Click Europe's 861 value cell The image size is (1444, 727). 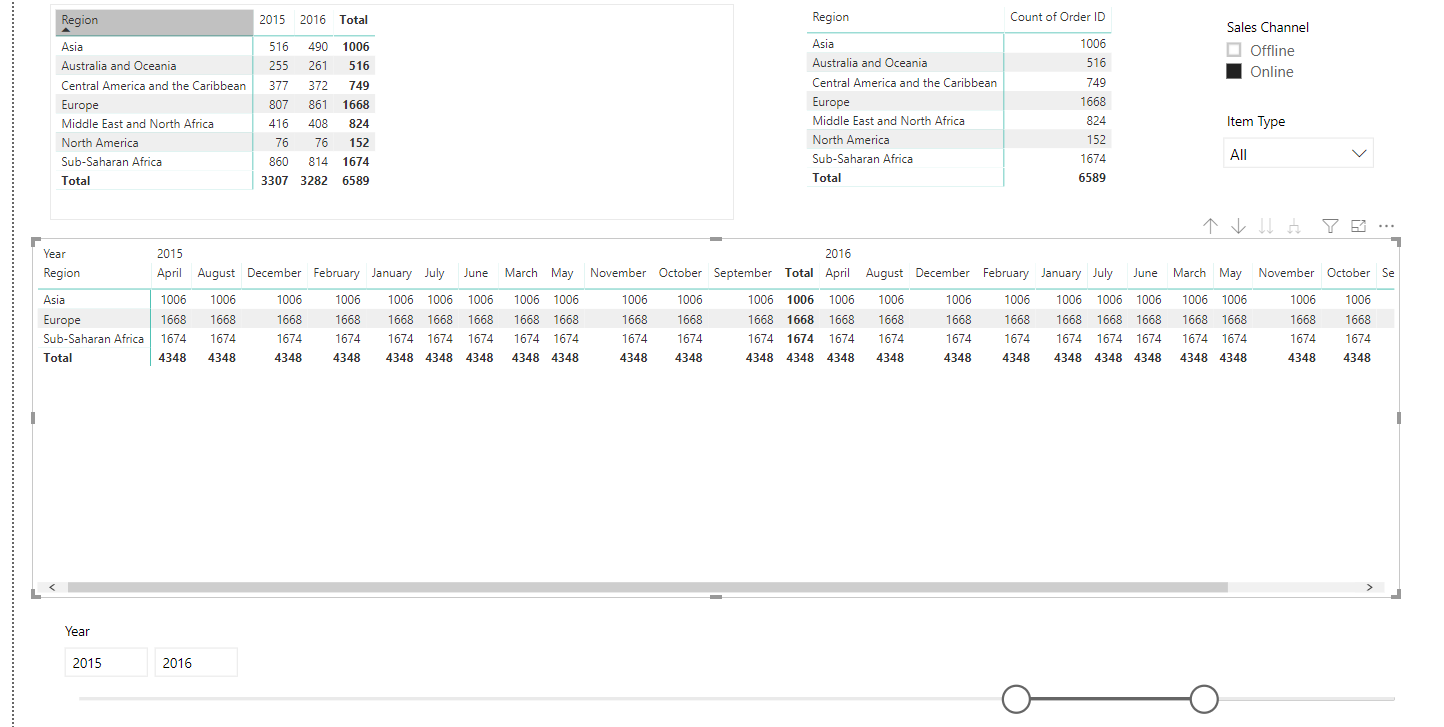coord(318,105)
